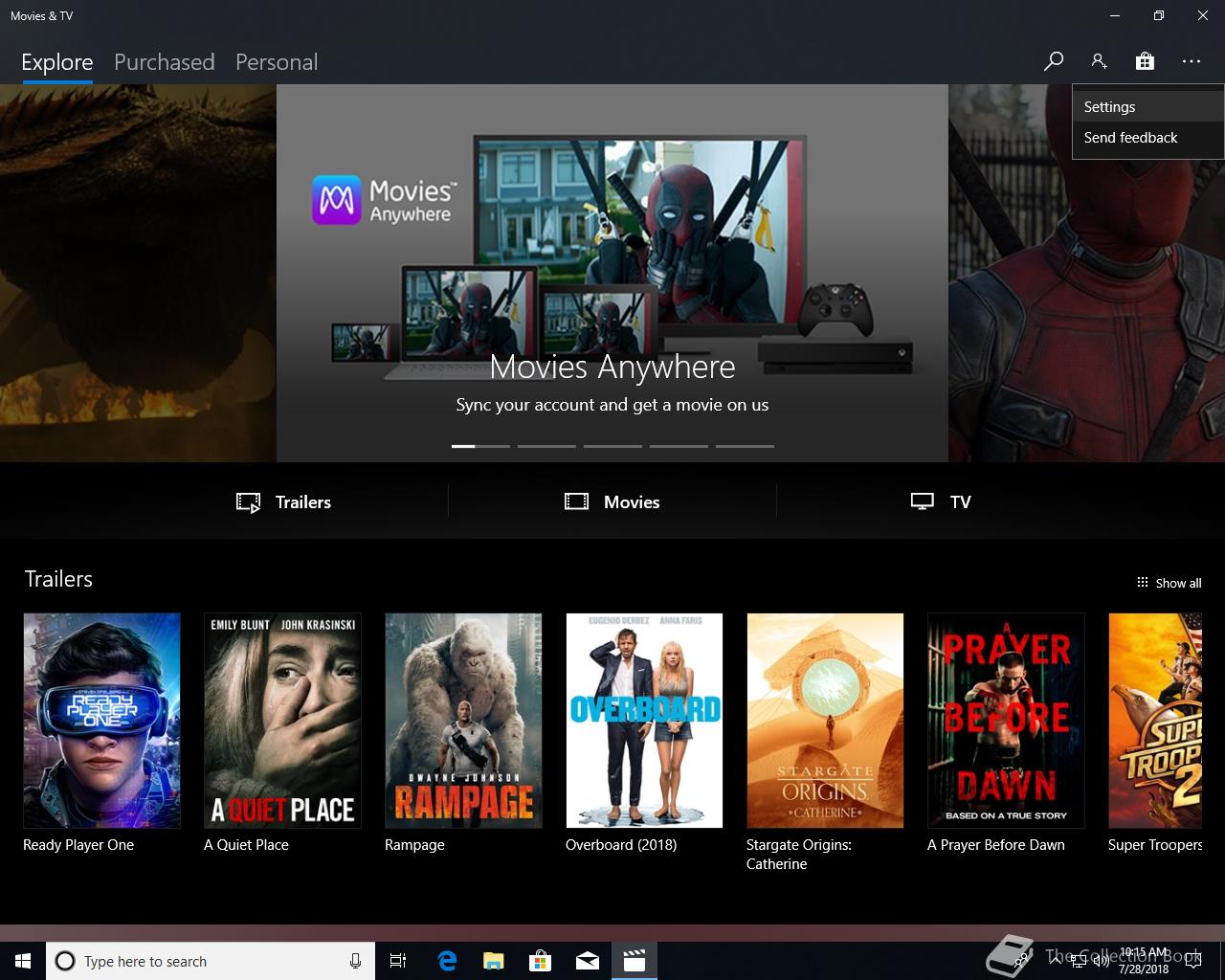Switch to the Explore tab

(57, 62)
